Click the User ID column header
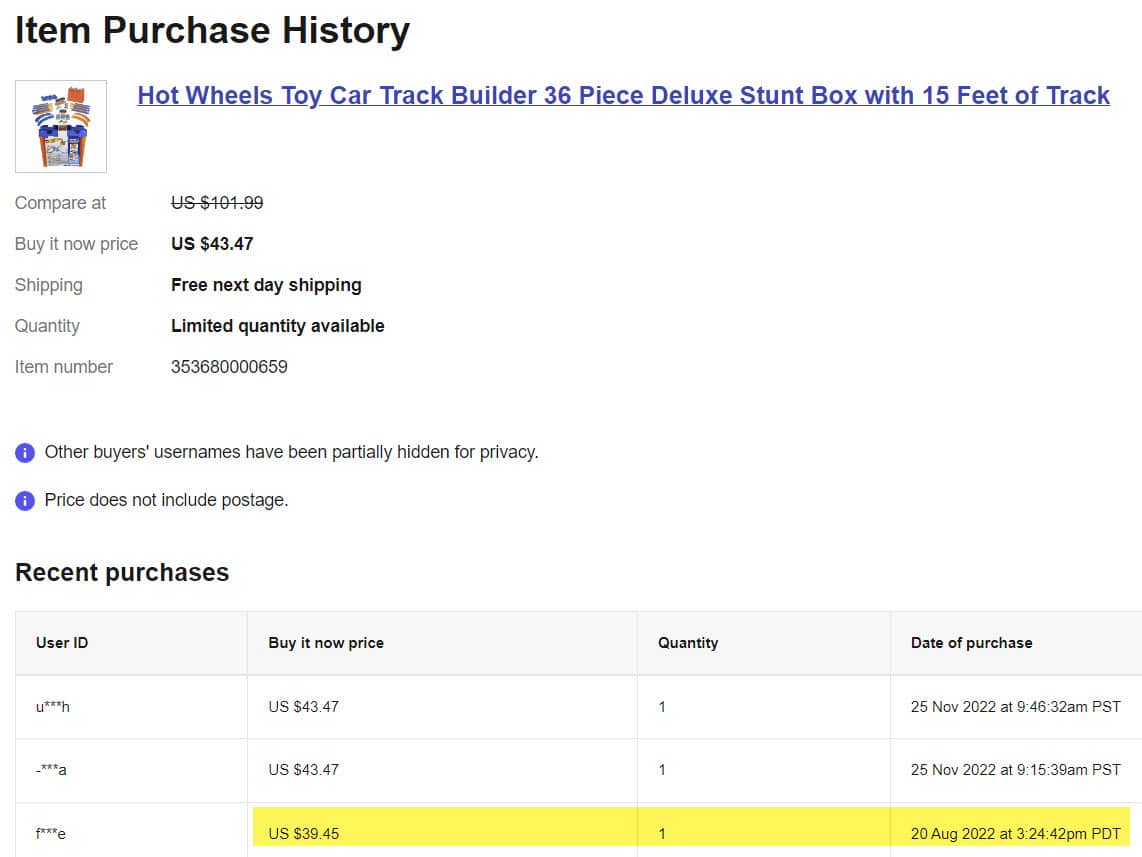1142x857 pixels. 62,643
